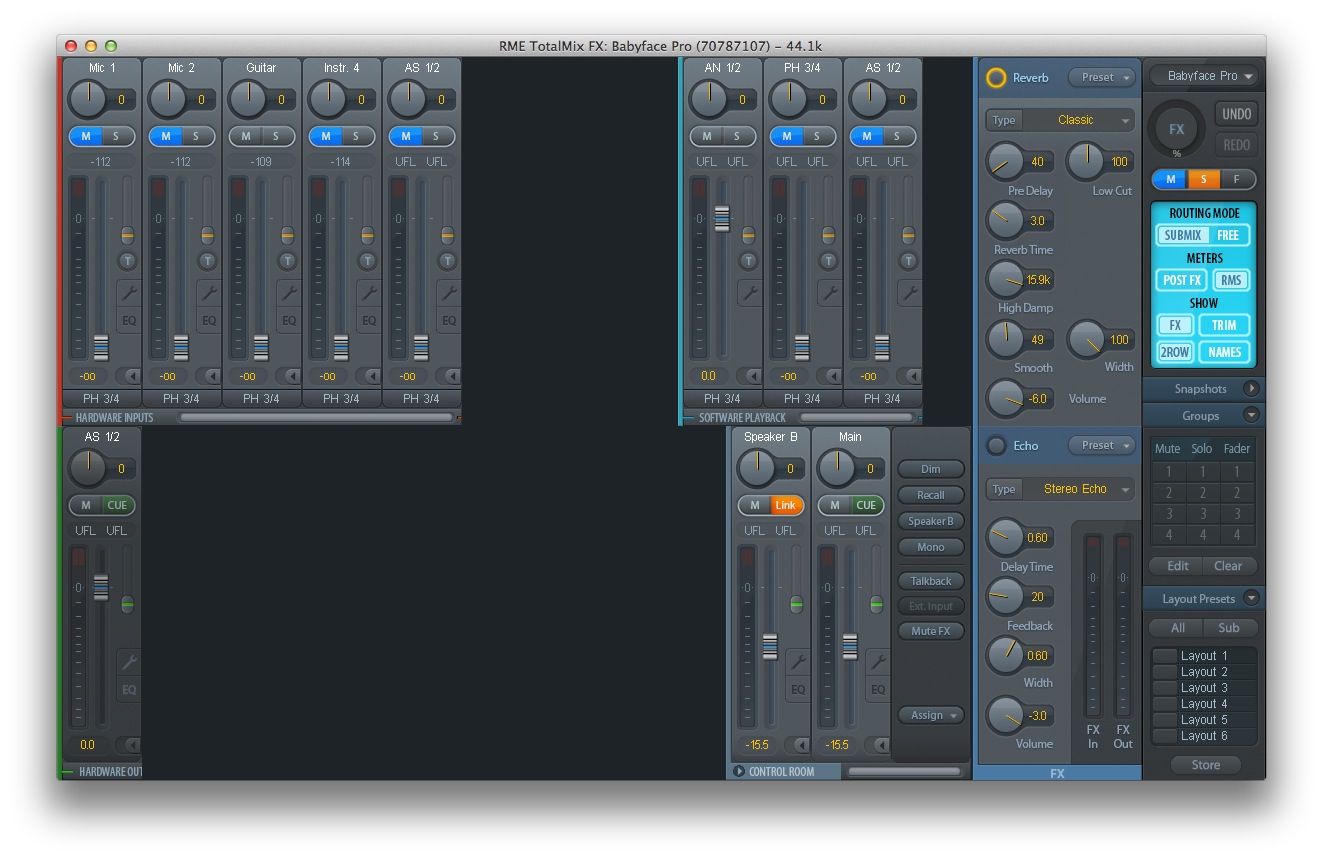Expand the Assign dropdown in Control Room
The height and width of the screenshot is (859, 1323).
(x=930, y=715)
